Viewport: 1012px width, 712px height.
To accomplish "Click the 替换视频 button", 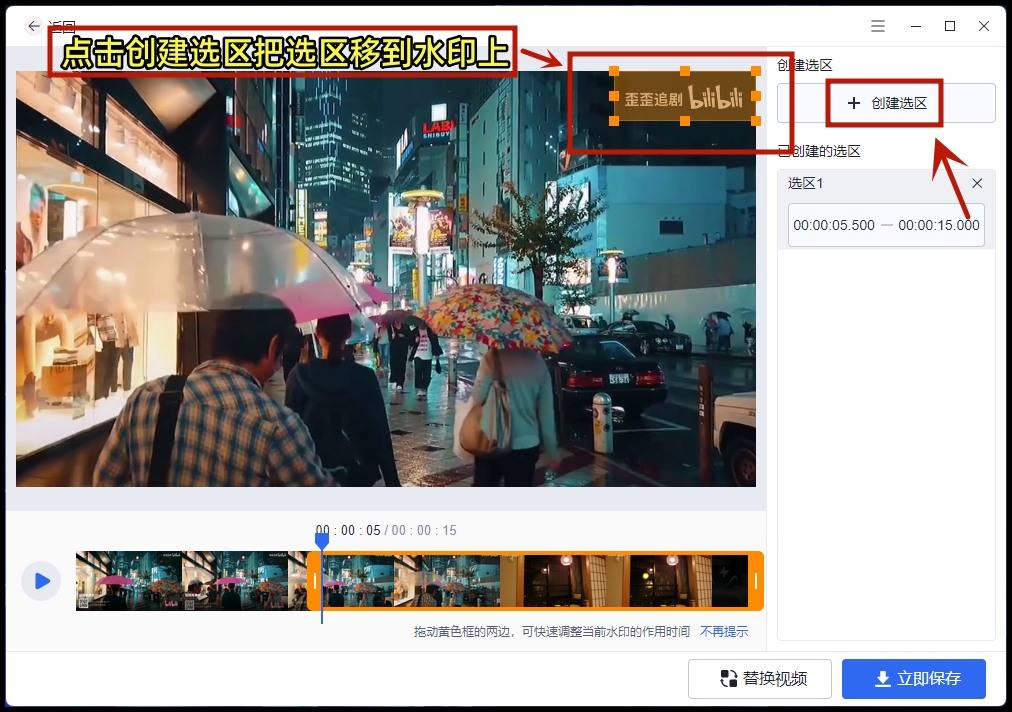I will point(763,679).
